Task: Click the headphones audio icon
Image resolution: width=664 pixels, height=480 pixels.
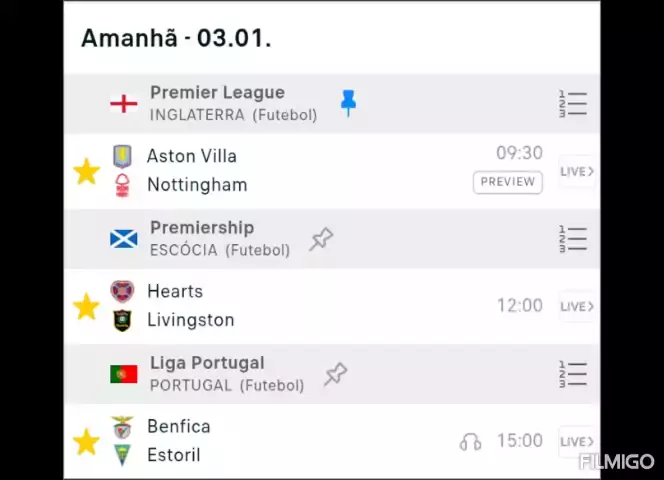Action: (x=470, y=441)
